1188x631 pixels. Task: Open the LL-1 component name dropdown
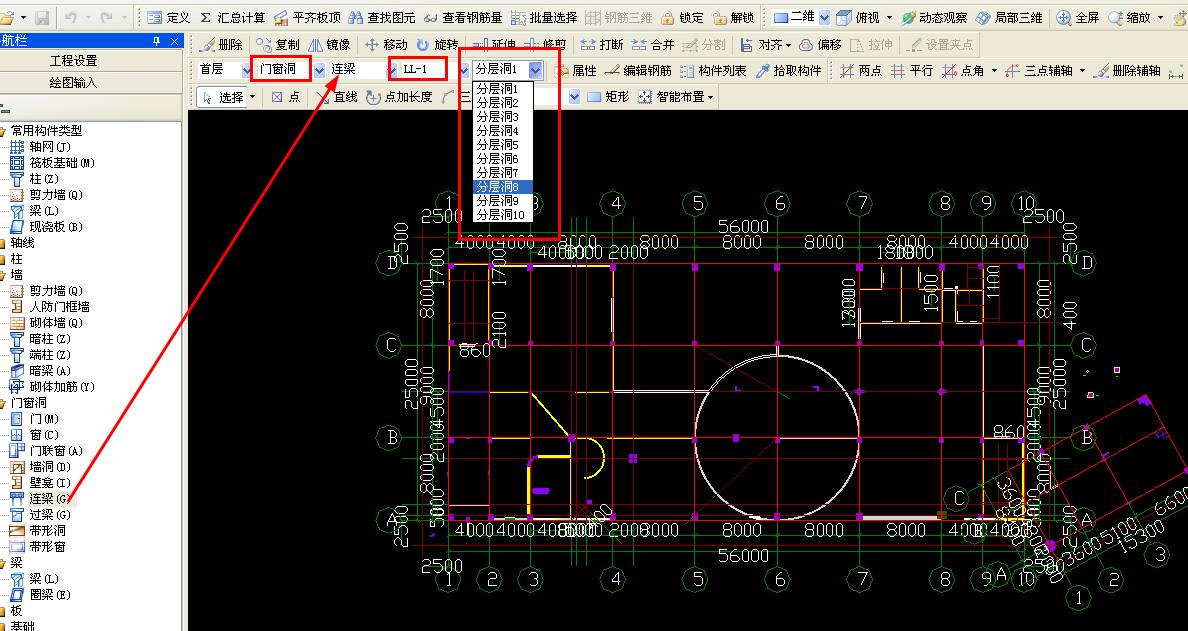pyautogui.click(x=464, y=70)
